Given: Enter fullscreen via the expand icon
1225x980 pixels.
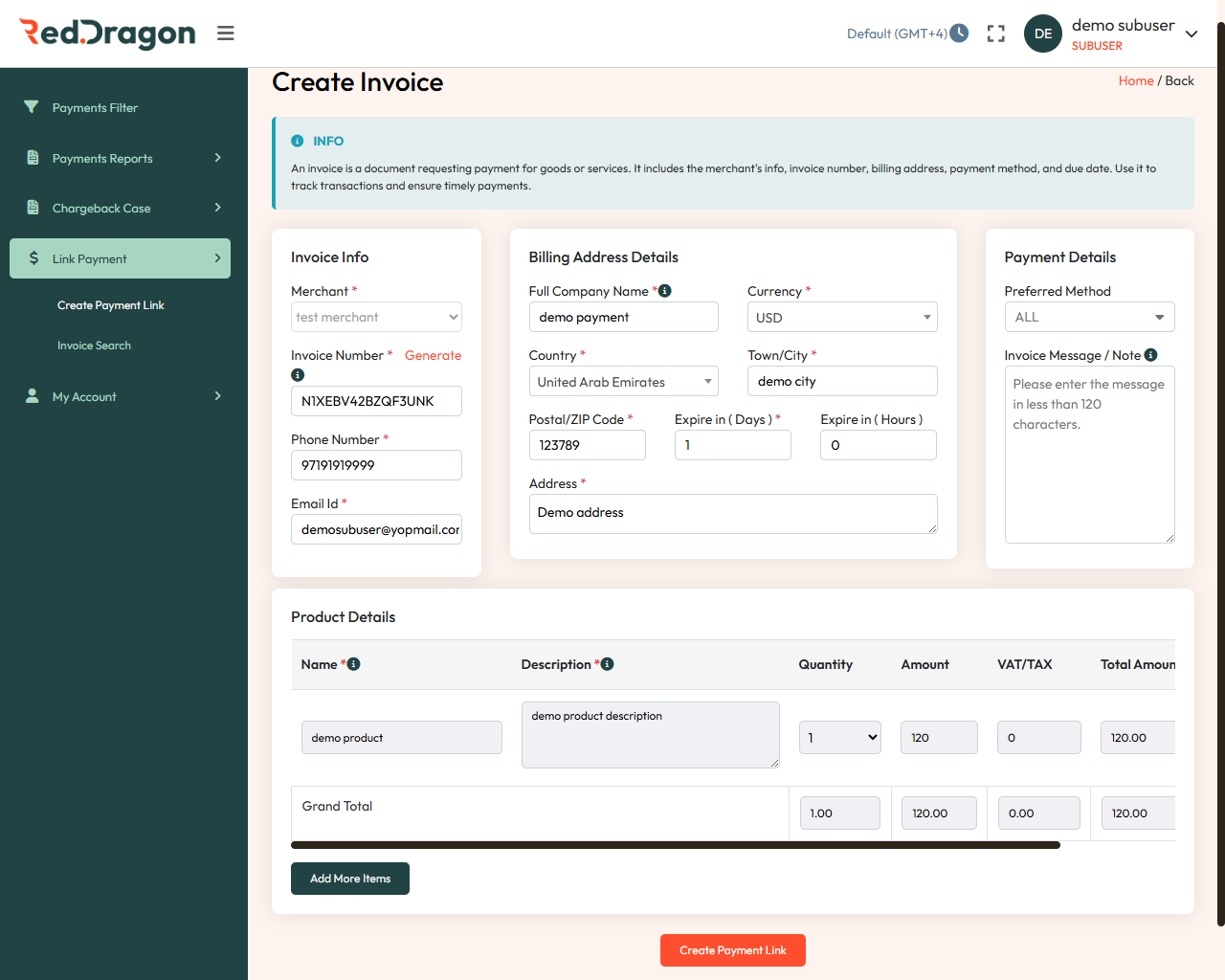Looking at the screenshot, I should pyautogui.click(x=995, y=33).
